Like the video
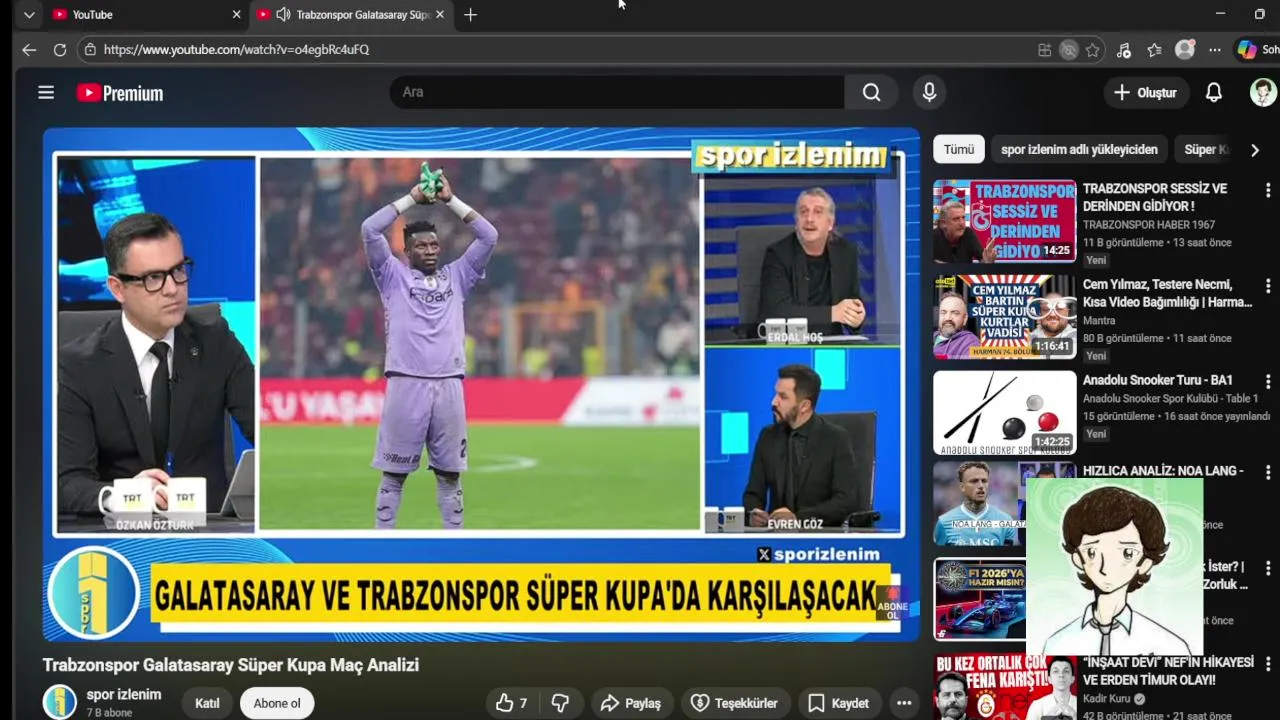 point(513,703)
